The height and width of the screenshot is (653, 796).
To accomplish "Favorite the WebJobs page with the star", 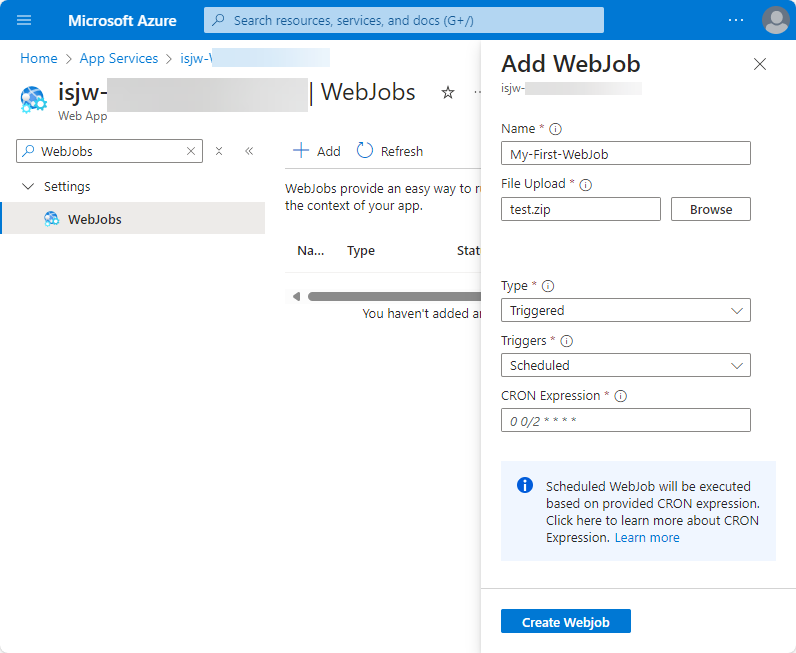I will tap(447, 92).
